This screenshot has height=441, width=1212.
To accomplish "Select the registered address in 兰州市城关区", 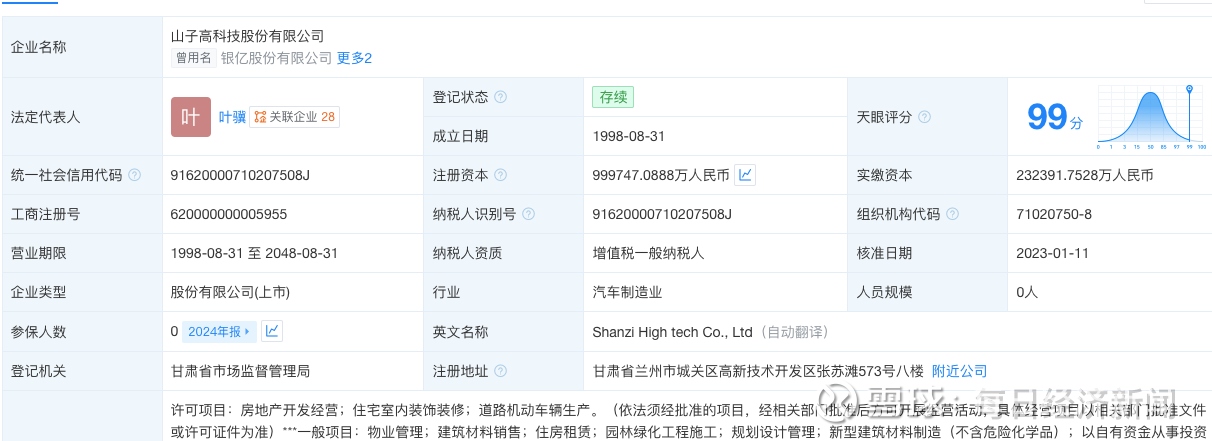I will 756,371.
